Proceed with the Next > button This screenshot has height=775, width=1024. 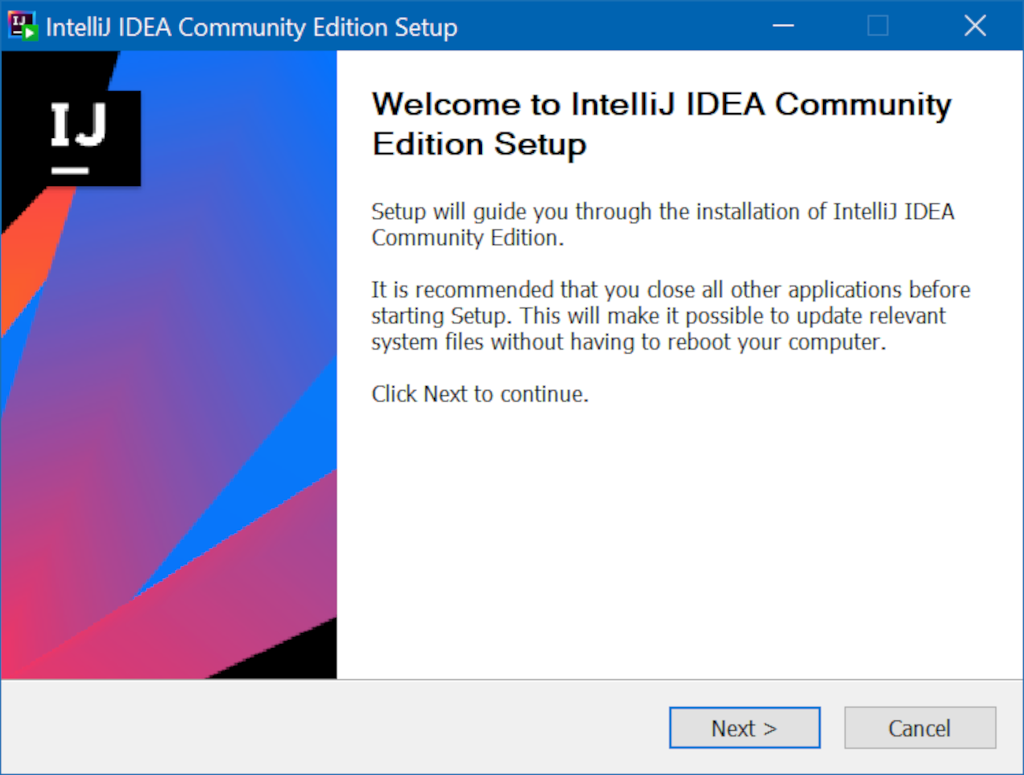(x=744, y=727)
